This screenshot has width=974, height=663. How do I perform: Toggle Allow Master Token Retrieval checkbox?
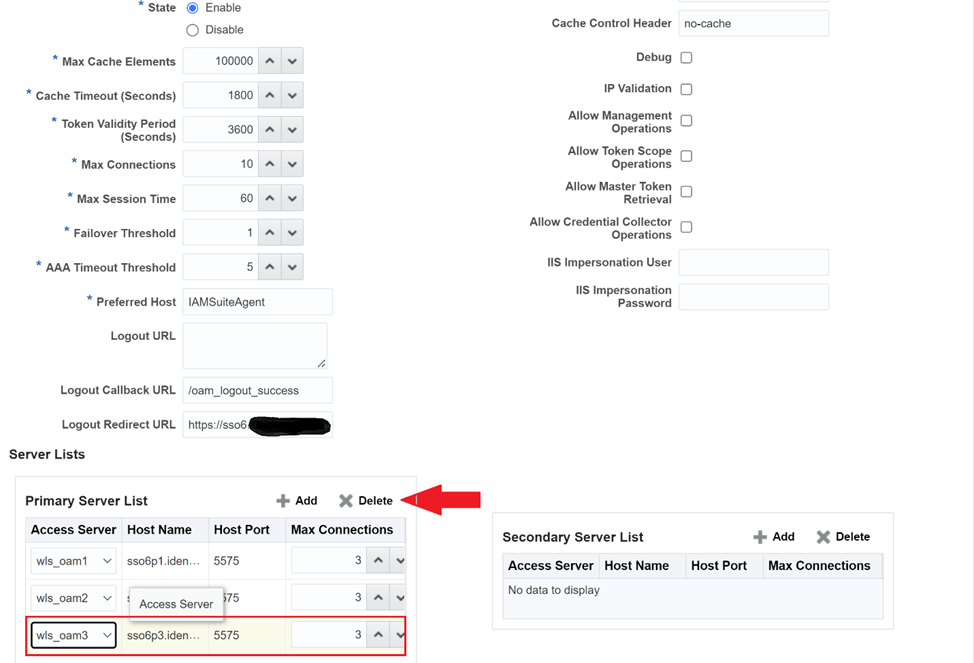686,192
